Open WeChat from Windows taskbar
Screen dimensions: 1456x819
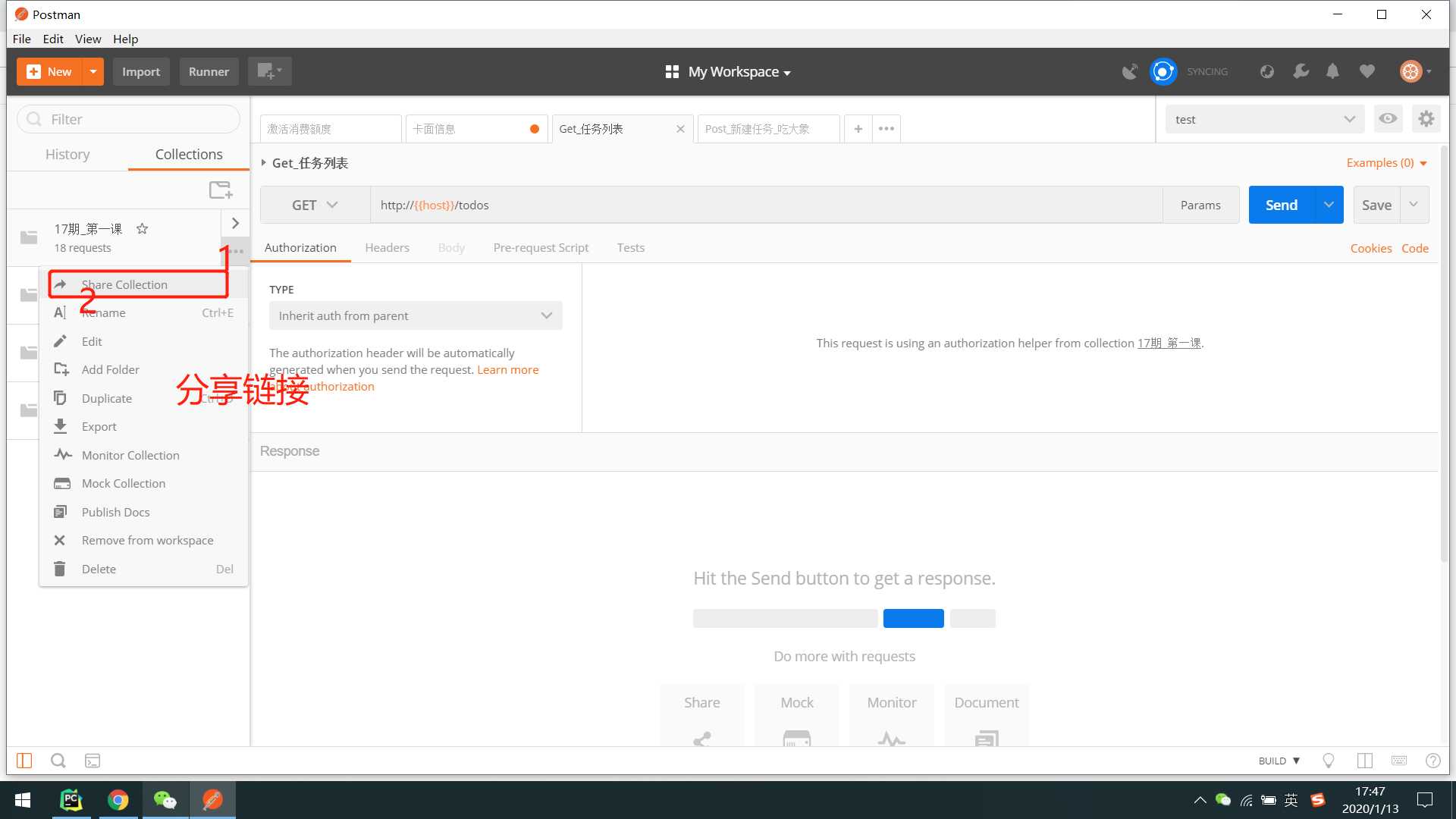click(x=165, y=800)
